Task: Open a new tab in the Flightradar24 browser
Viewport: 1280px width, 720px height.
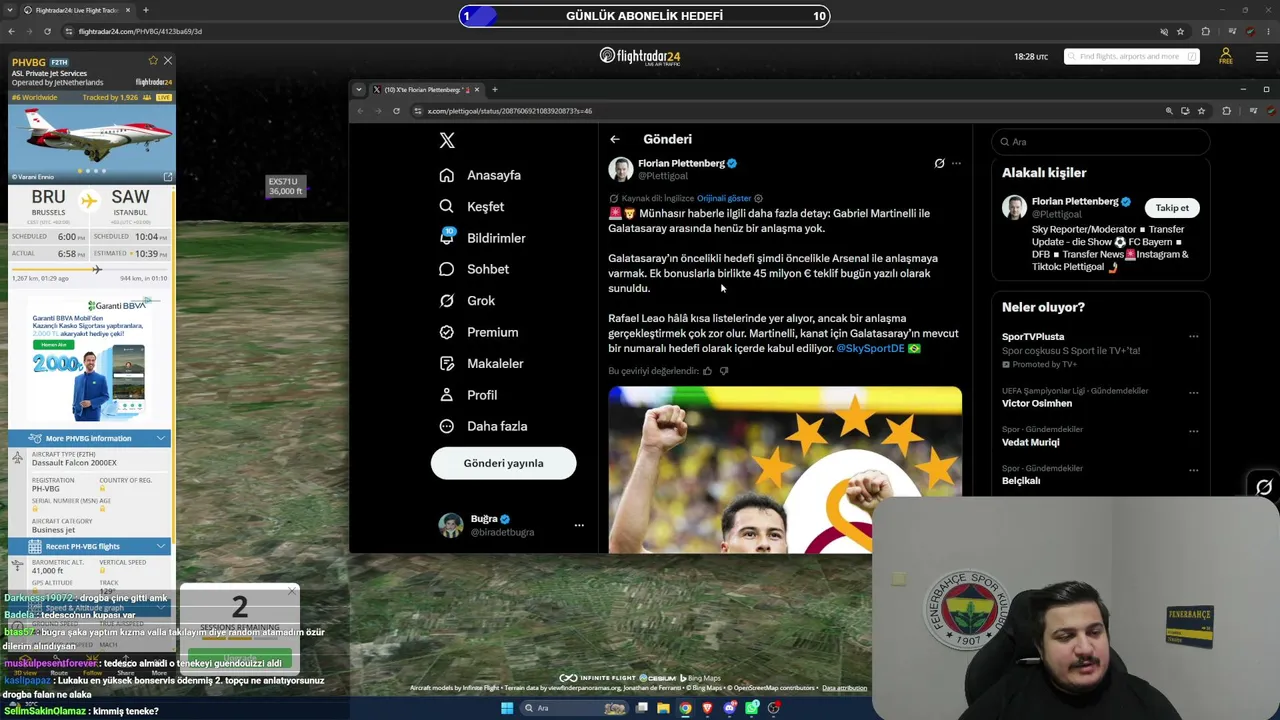Action: pos(145,10)
